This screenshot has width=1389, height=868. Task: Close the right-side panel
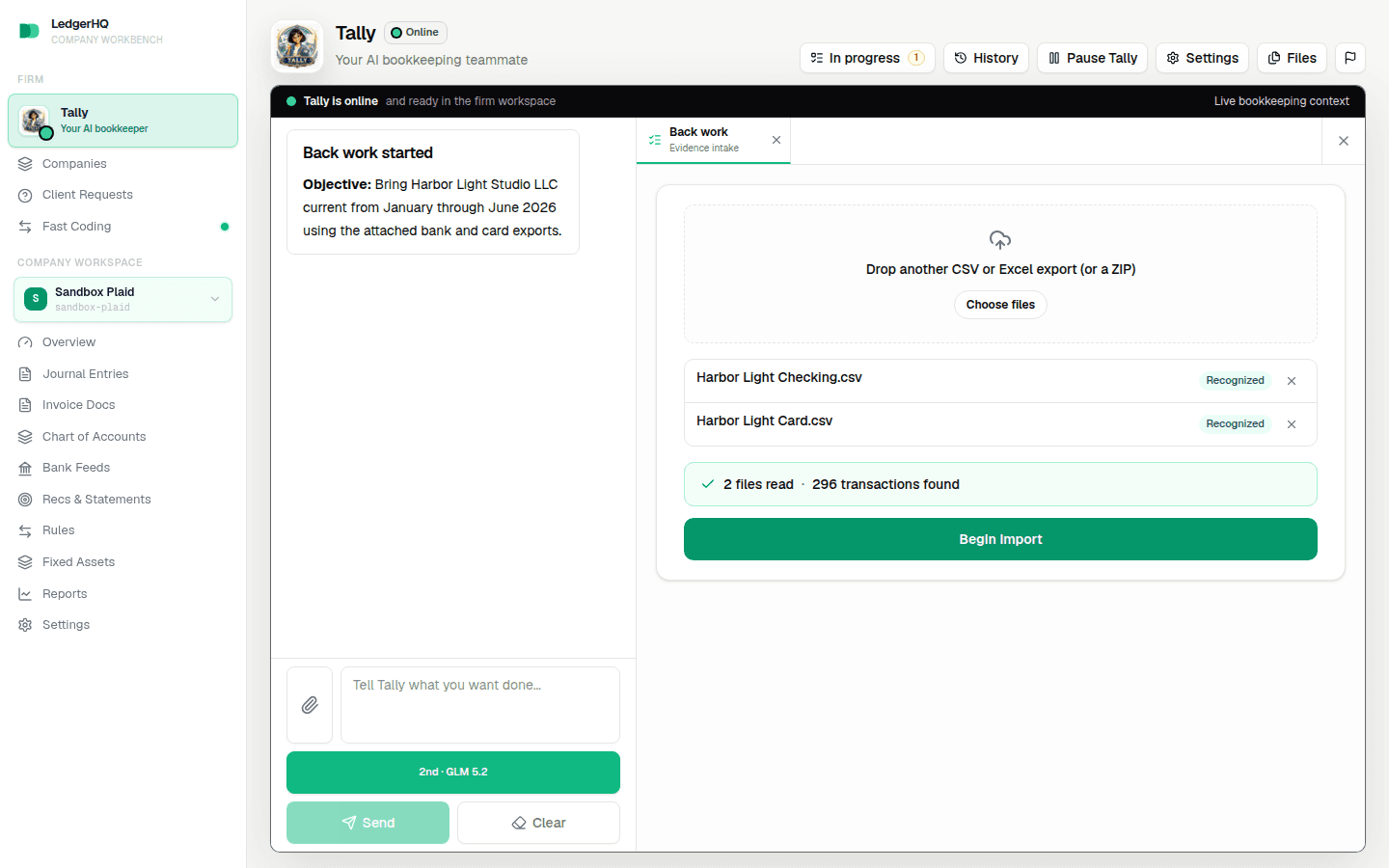pos(1344,141)
